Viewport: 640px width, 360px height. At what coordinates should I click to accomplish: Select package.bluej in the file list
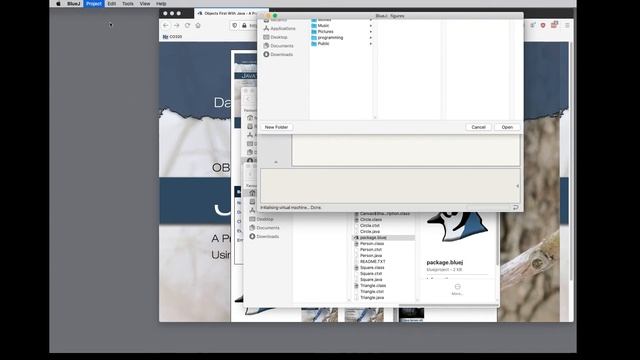[x=384, y=238]
